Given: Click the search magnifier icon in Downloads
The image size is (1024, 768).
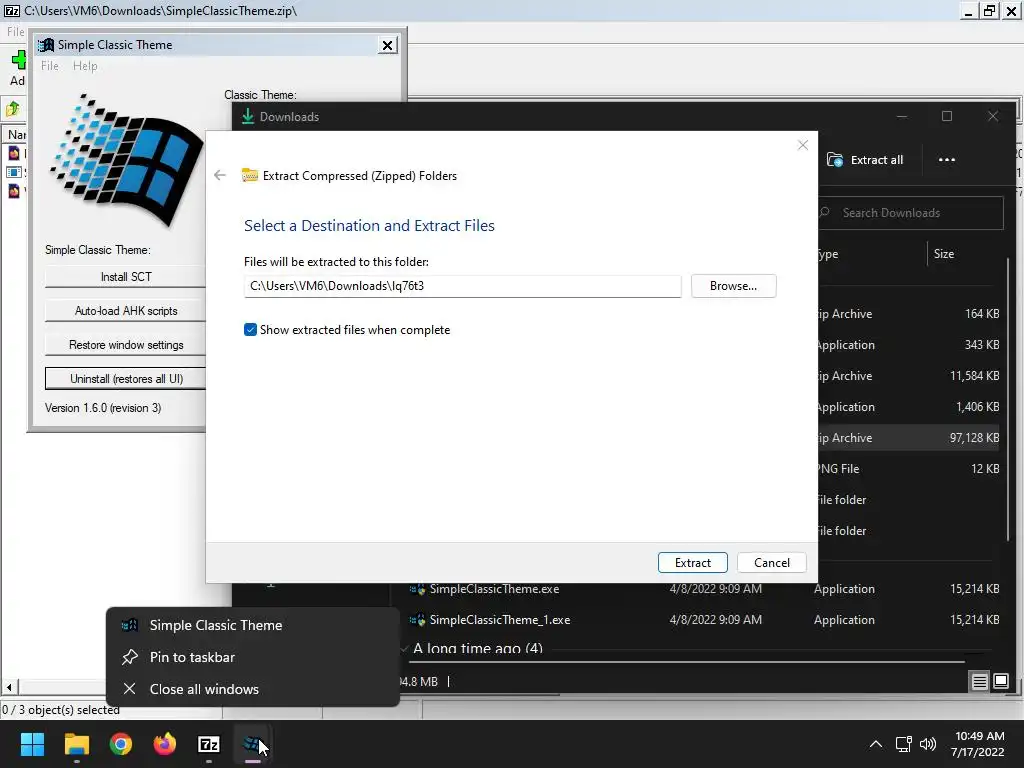Looking at the screenshot, I should tap(825, 212).
